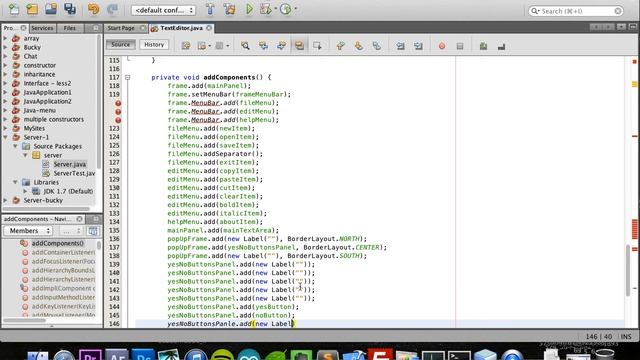The width and height of the screenshot is (640, 360).
Task: Open the Profile Project dropdown arrow
Action: tap(296, 9)
